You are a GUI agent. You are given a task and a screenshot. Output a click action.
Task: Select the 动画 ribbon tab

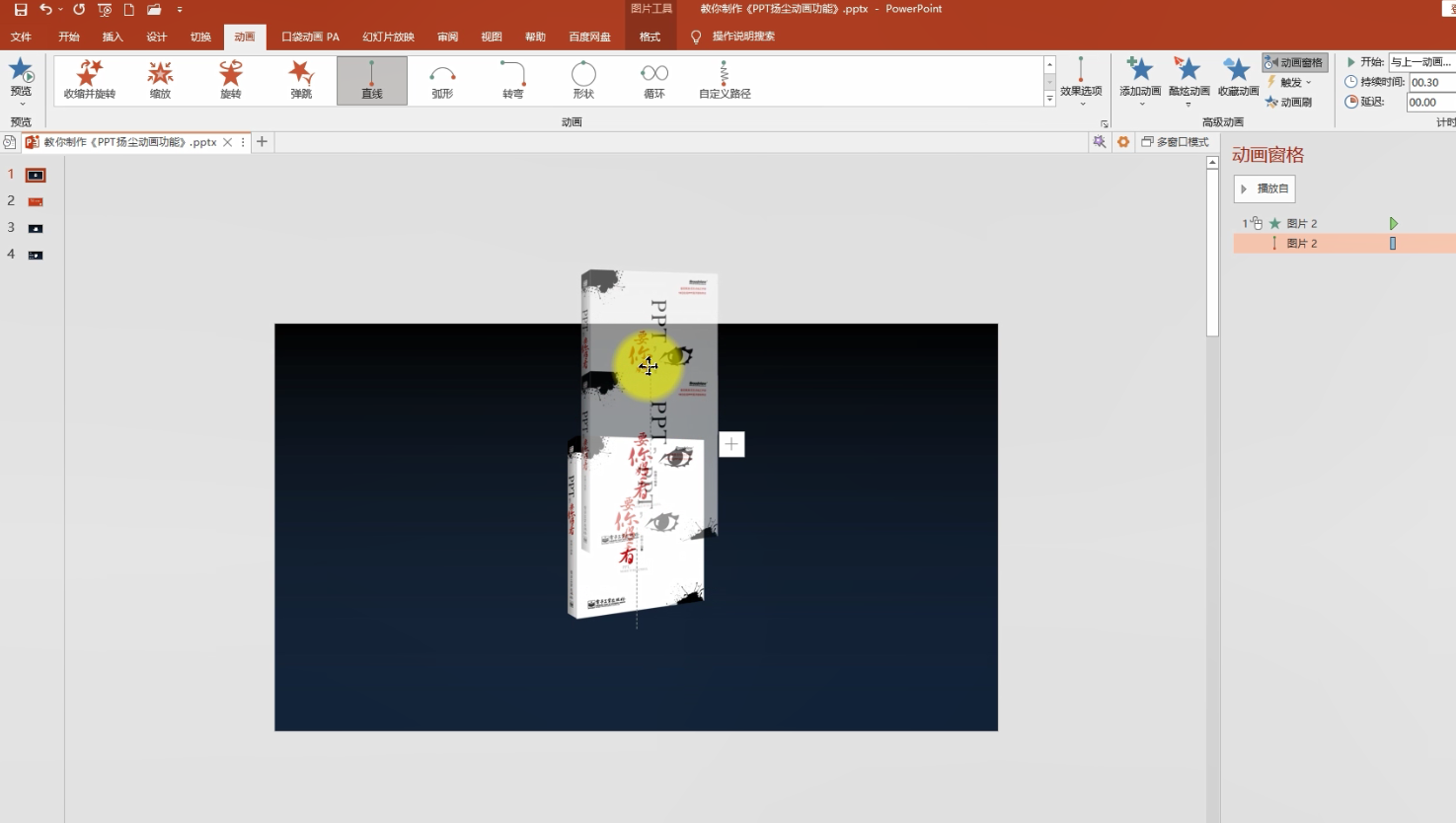[x=245, y=37]
